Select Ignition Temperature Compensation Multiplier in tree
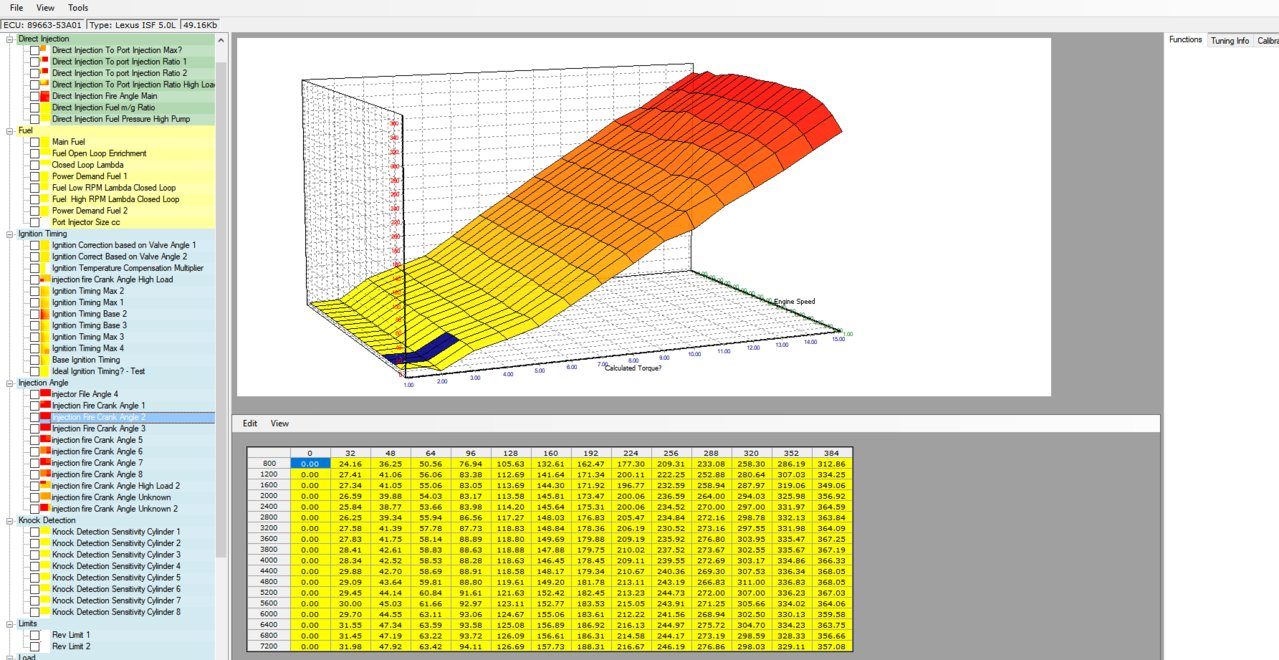The image size is (1279, 660). [x=128, y=268]
